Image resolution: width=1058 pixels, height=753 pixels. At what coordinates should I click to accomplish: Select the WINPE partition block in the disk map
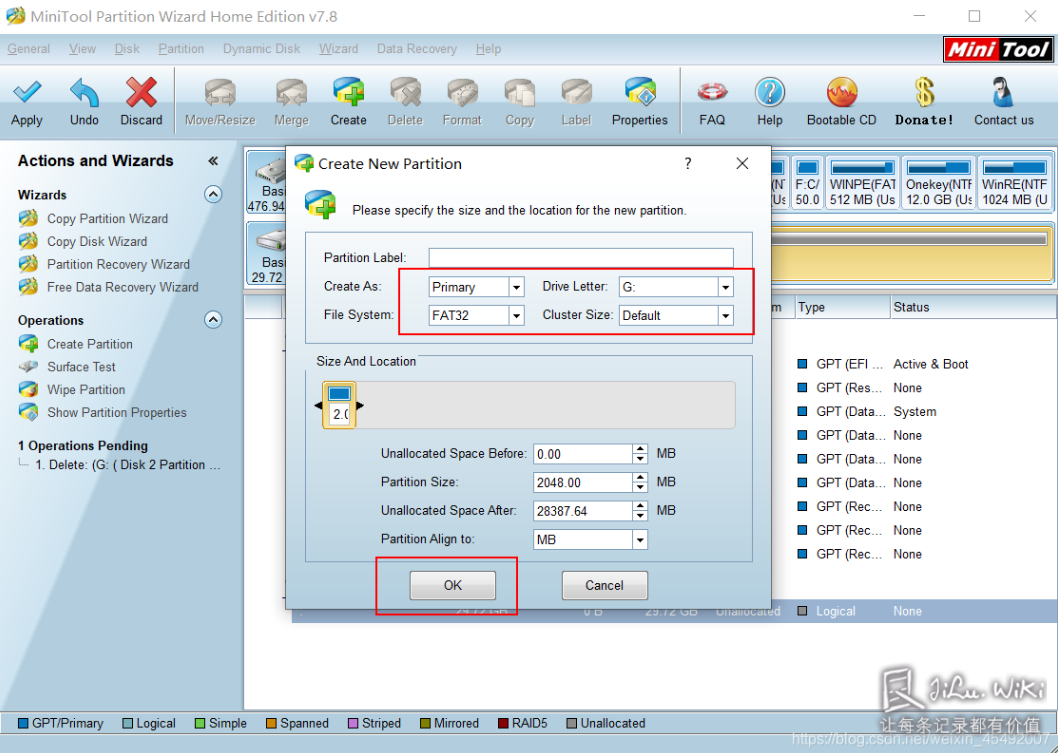[863, 183]
